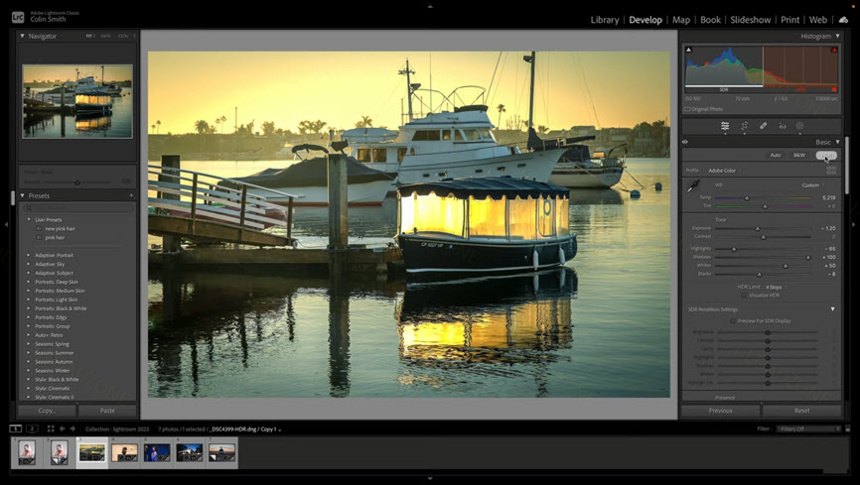Click the Lightroom Classic LrC logo
860x485 pixels.
pyautogui.click(x=18, y=18)
